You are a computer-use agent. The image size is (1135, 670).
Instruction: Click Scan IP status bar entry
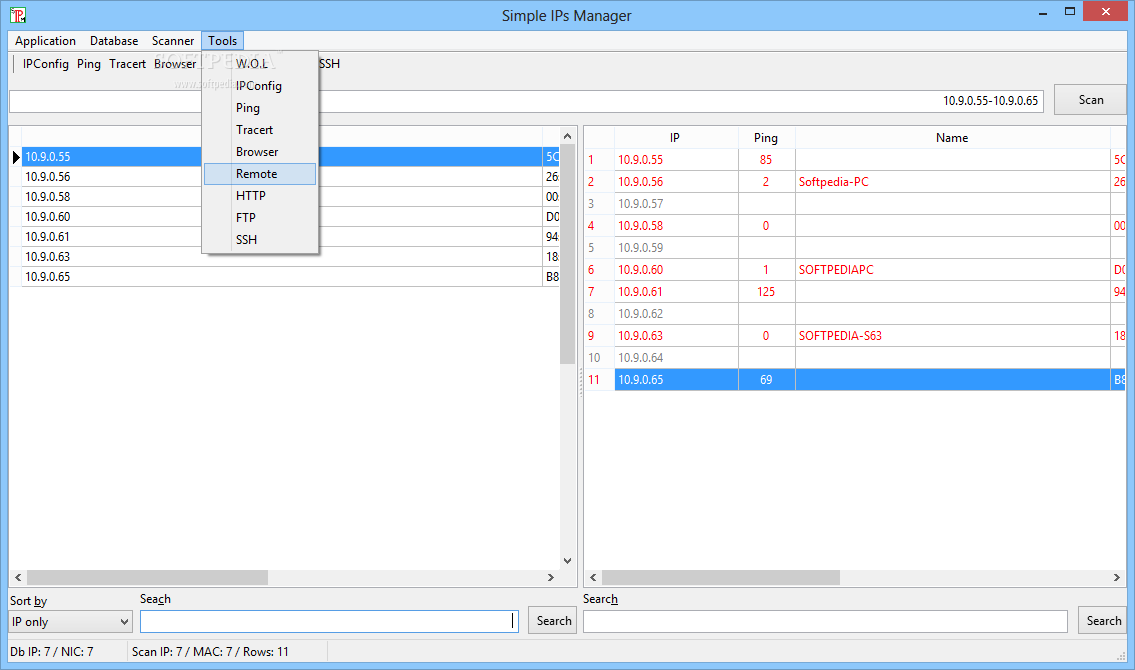[x=210, y=652]
